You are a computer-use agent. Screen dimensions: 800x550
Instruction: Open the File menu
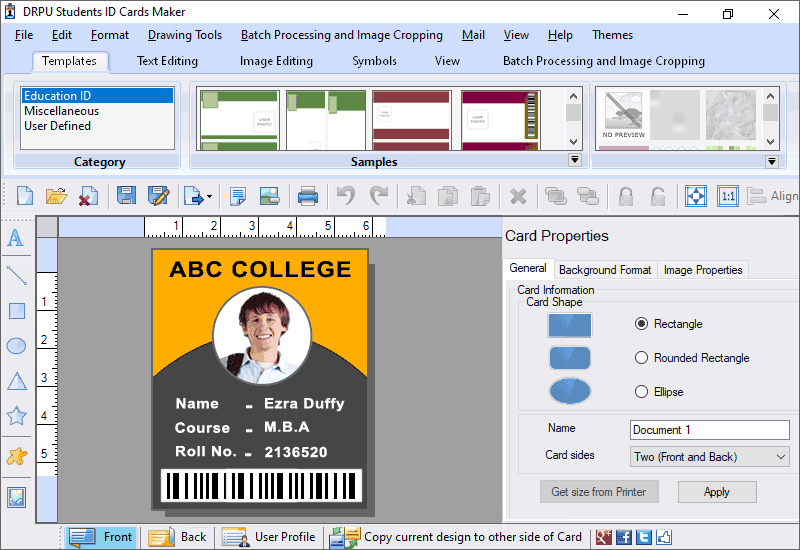click(x=24, y=35)
